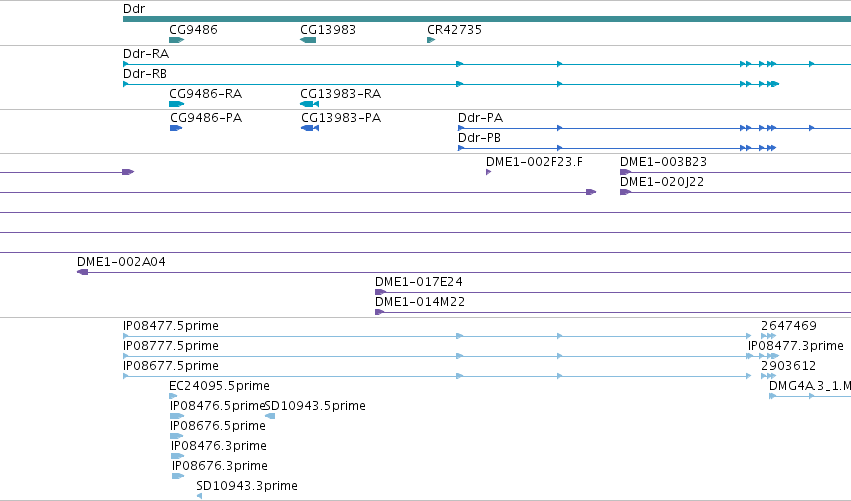Select the CR42735 gene label
This screenshot has height=501, width=851.
click(x=454, y=29)
